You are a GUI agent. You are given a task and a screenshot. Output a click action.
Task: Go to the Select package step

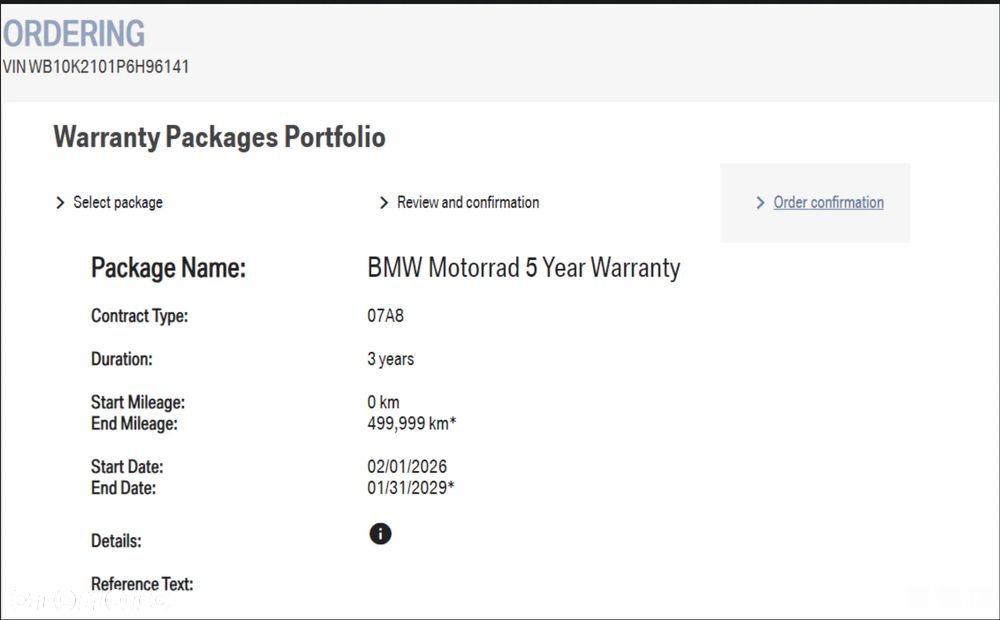coord(118,203)
